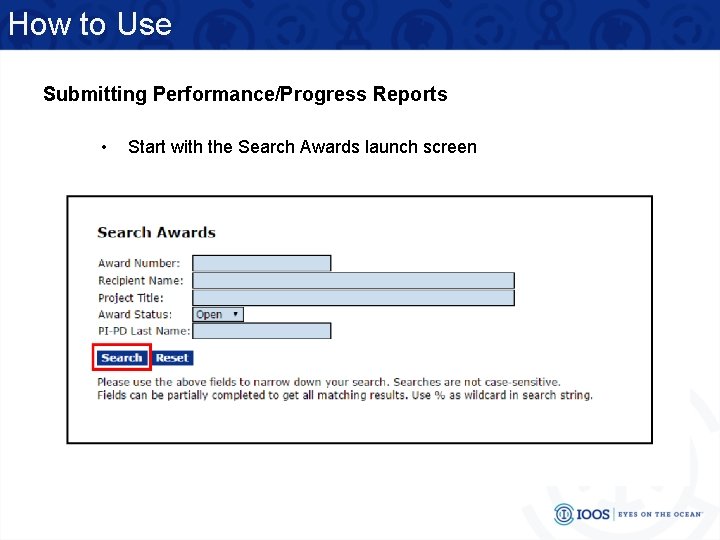This screenshot has width=720, height=540.
Task: Click the 'Project Title:' label
Action: (x=131, y=298)
